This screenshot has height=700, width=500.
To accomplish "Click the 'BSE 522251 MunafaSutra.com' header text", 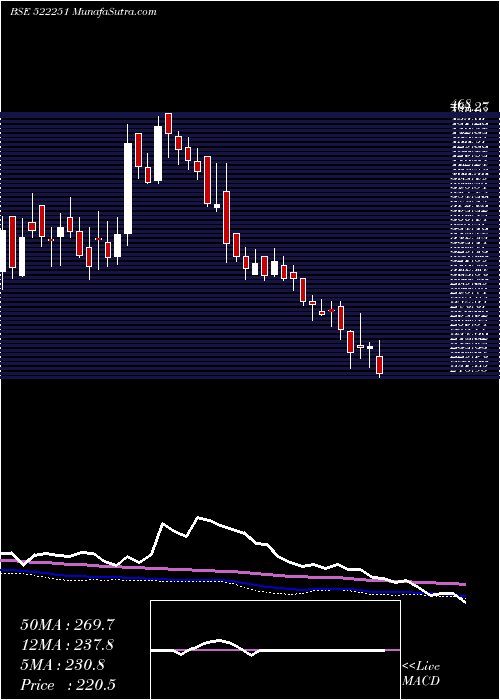I will click(83, 12).
